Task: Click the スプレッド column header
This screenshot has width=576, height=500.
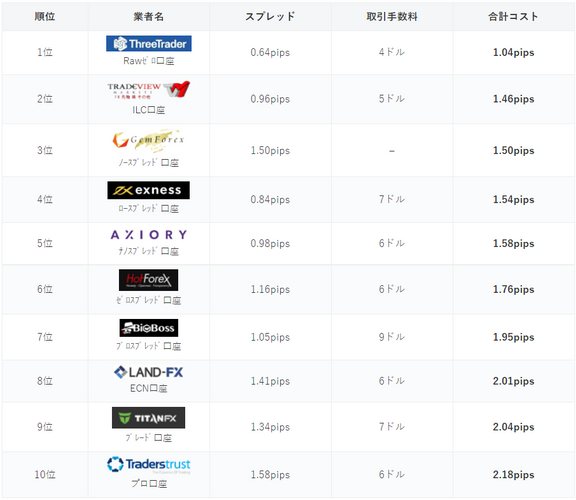Action: click(x=270, y=17)
